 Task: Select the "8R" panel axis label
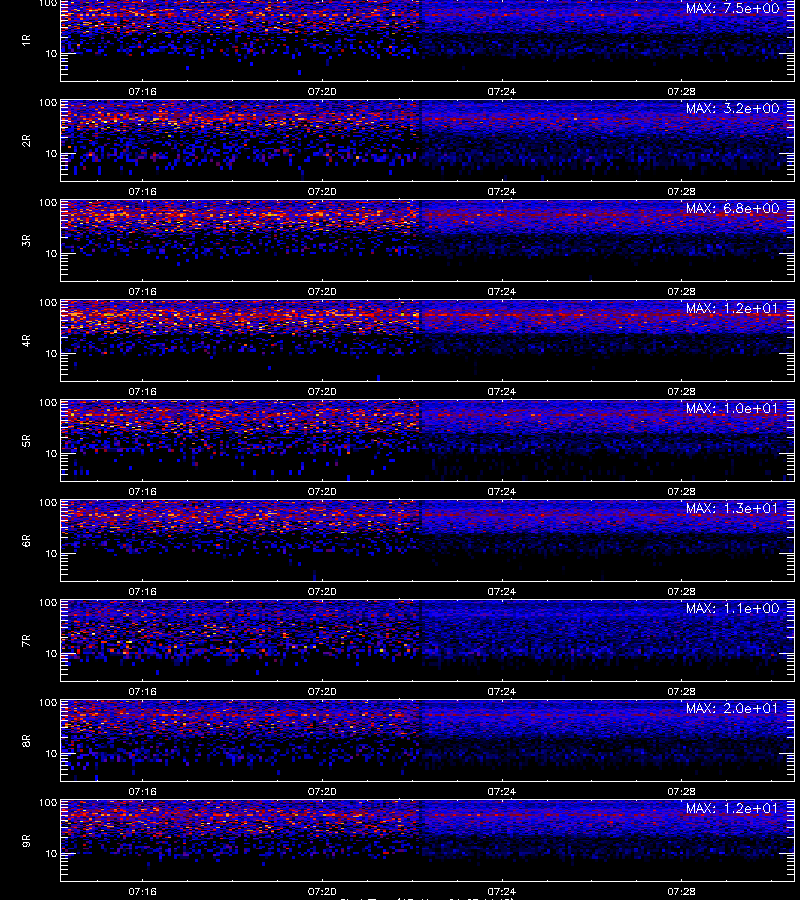click(x=26, y=740)
